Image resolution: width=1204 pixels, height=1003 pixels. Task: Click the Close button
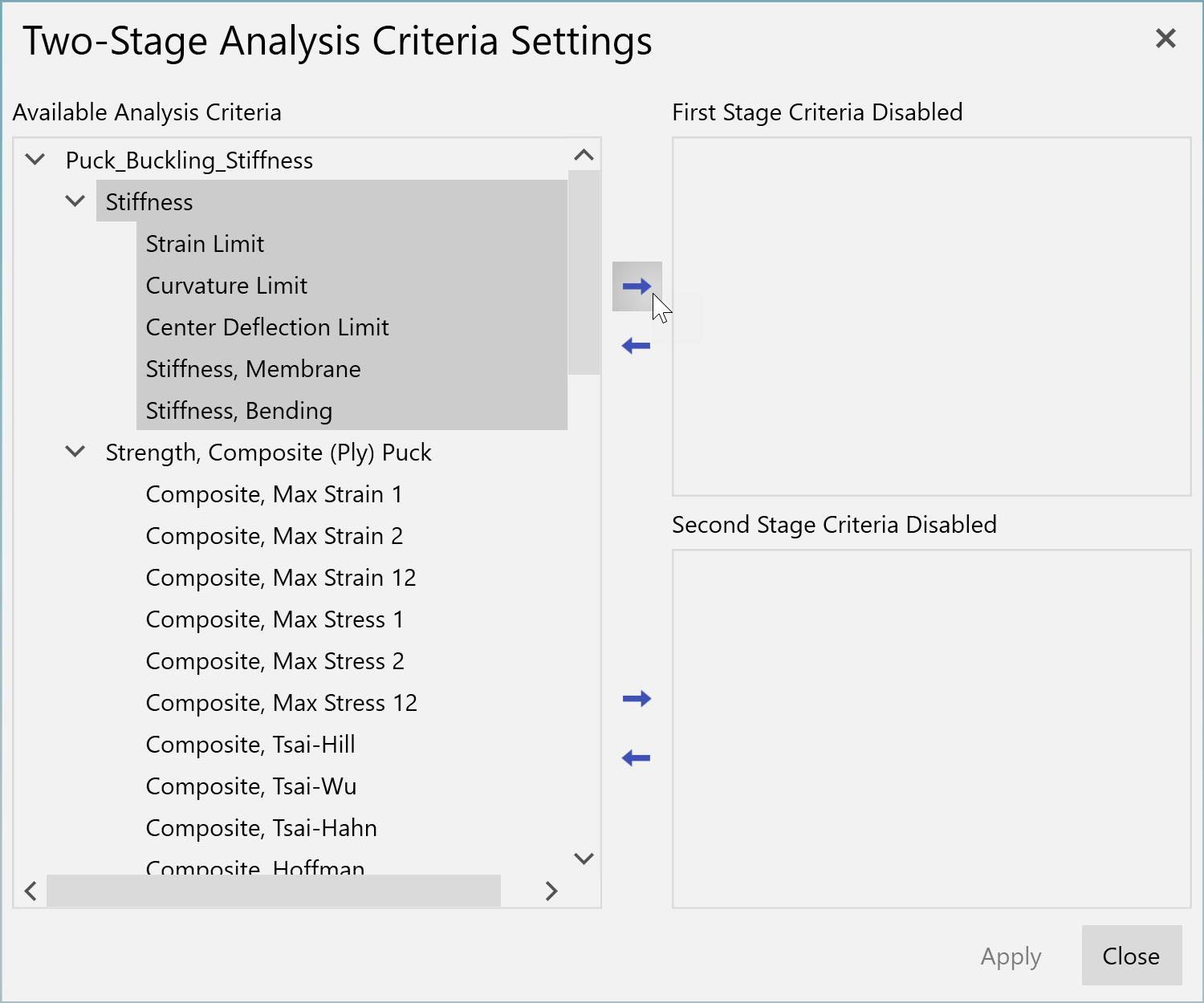point(1131,956)
